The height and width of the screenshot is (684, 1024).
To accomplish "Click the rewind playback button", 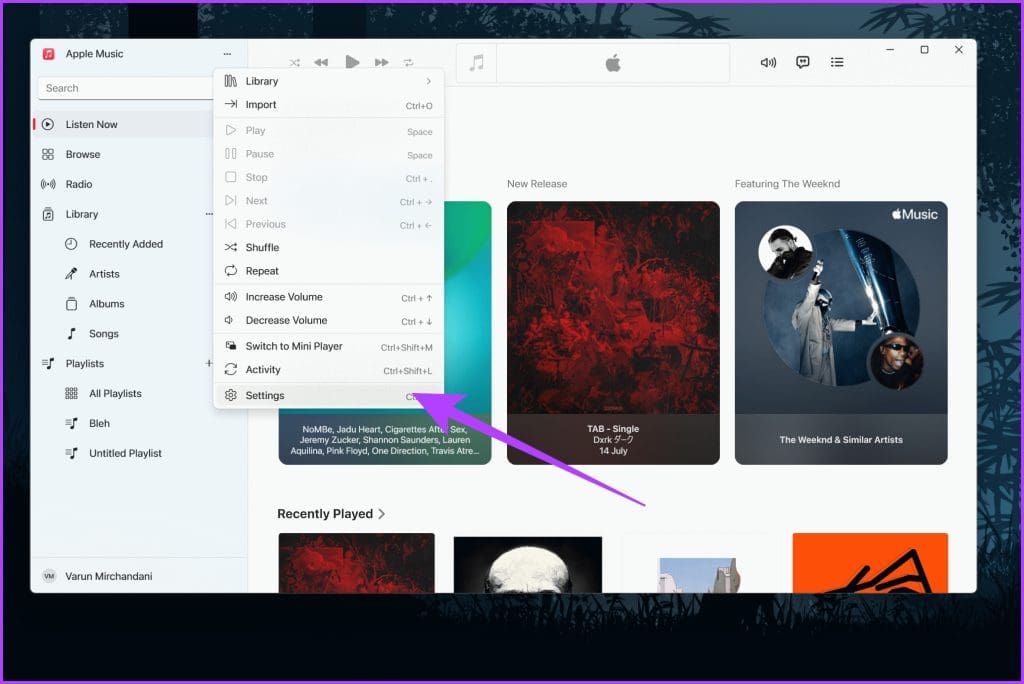I will tap(321, 63).
